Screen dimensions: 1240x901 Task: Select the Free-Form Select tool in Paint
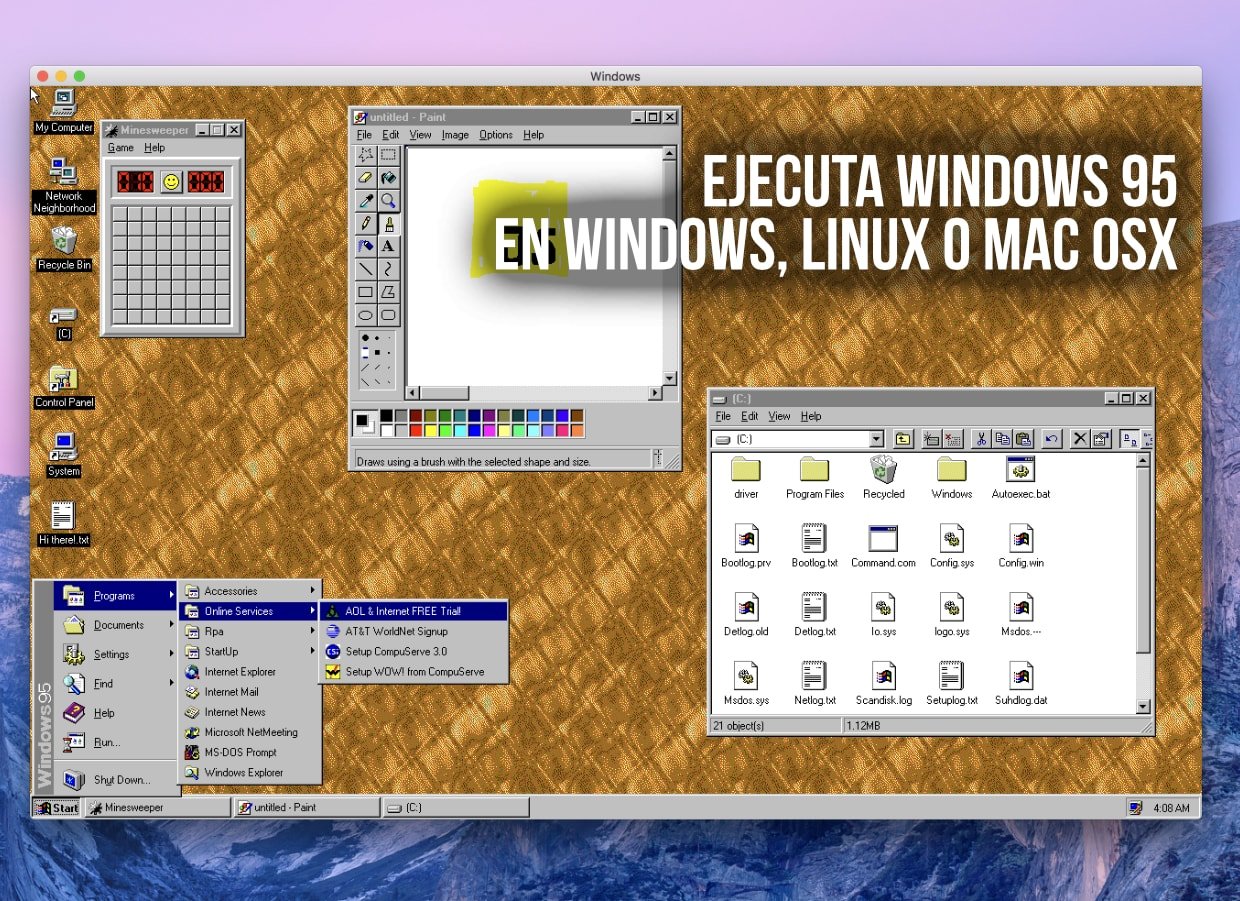(366, 155)
